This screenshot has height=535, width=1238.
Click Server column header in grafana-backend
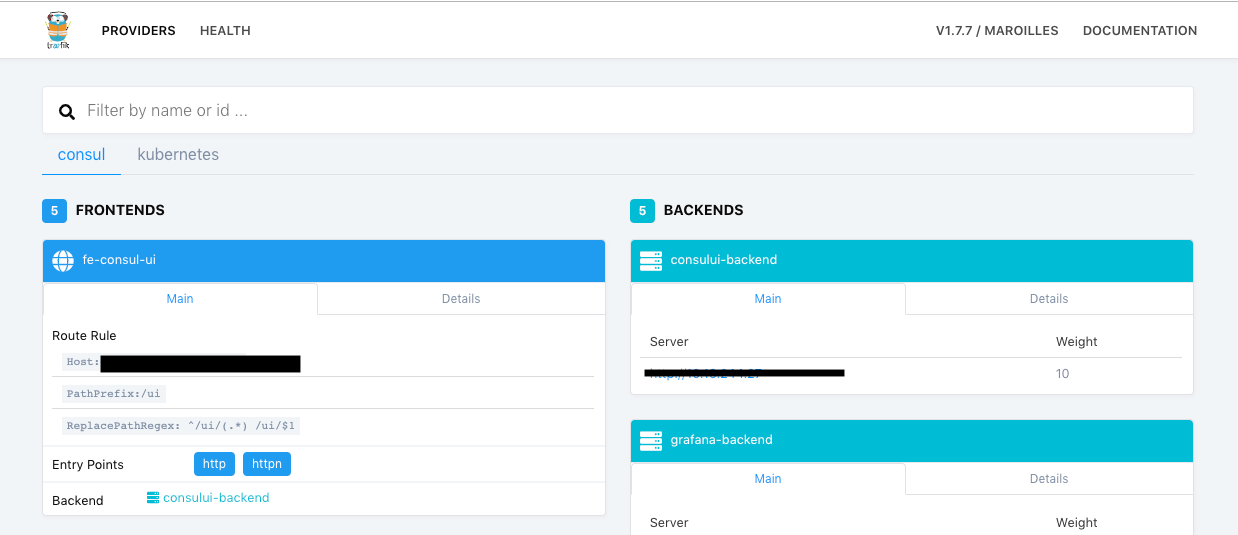[x=669, y=523]
